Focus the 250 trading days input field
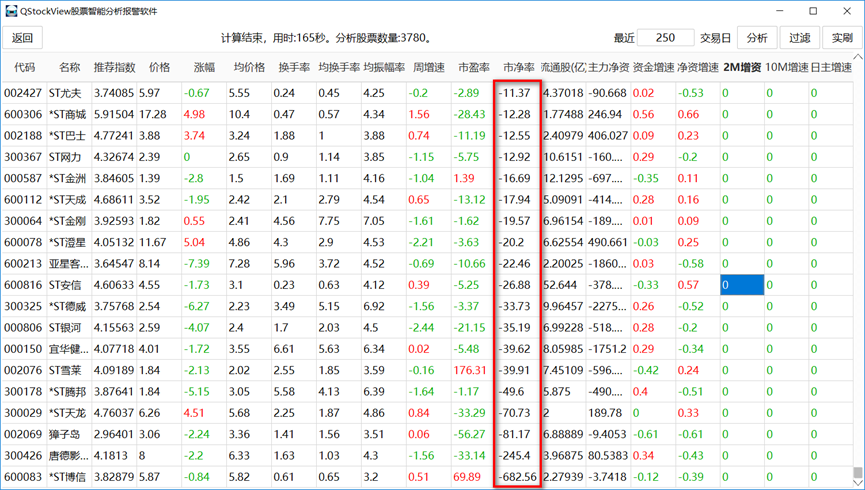 click(665, 38)
